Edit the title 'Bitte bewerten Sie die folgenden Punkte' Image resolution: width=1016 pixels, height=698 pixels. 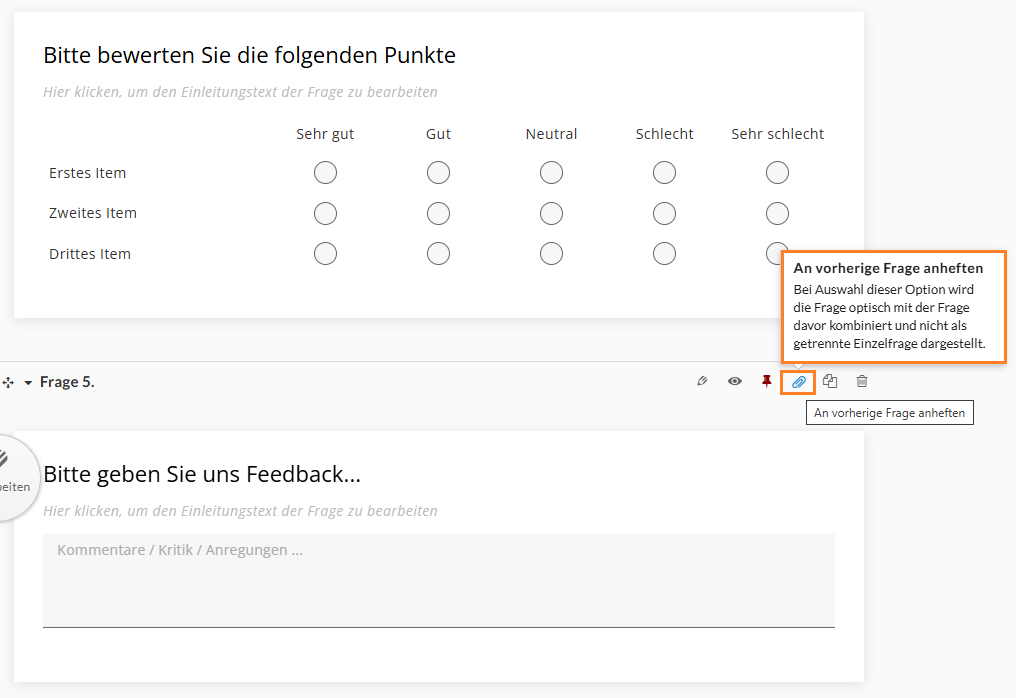tap(249, 55)
